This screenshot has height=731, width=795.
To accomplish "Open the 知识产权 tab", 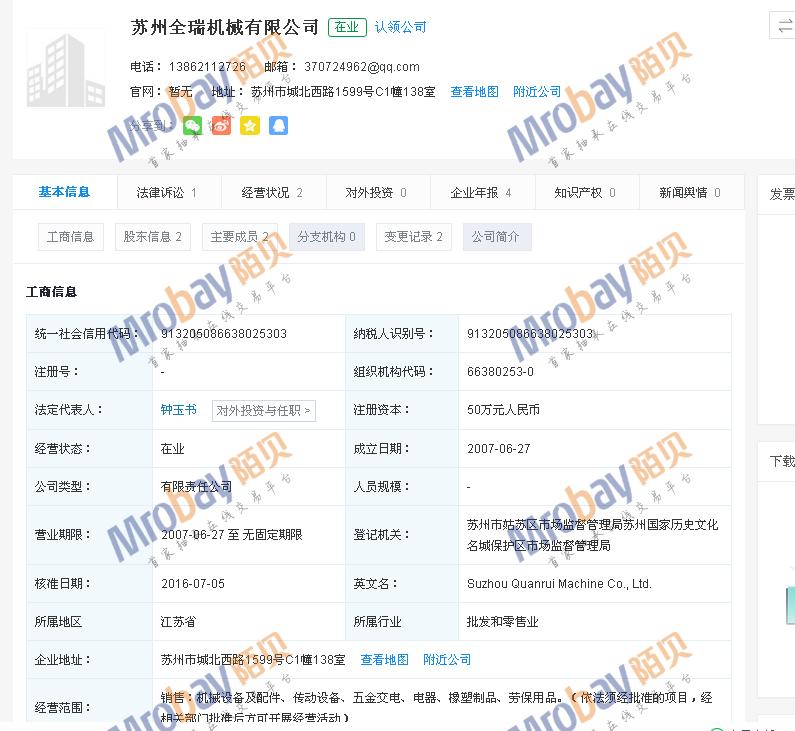I will tap(585, 193).
